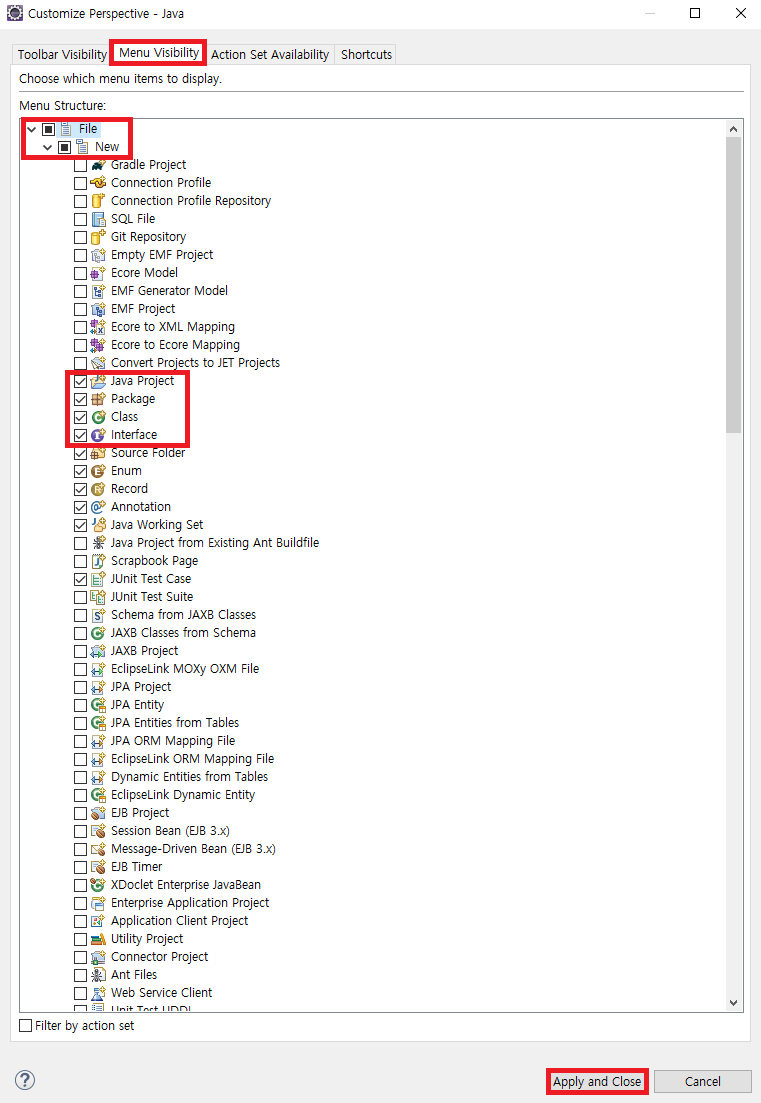Screen dimensions: 761x1103
Task: Uncheck the Java Project checkbox
Action: coord(80,381)
